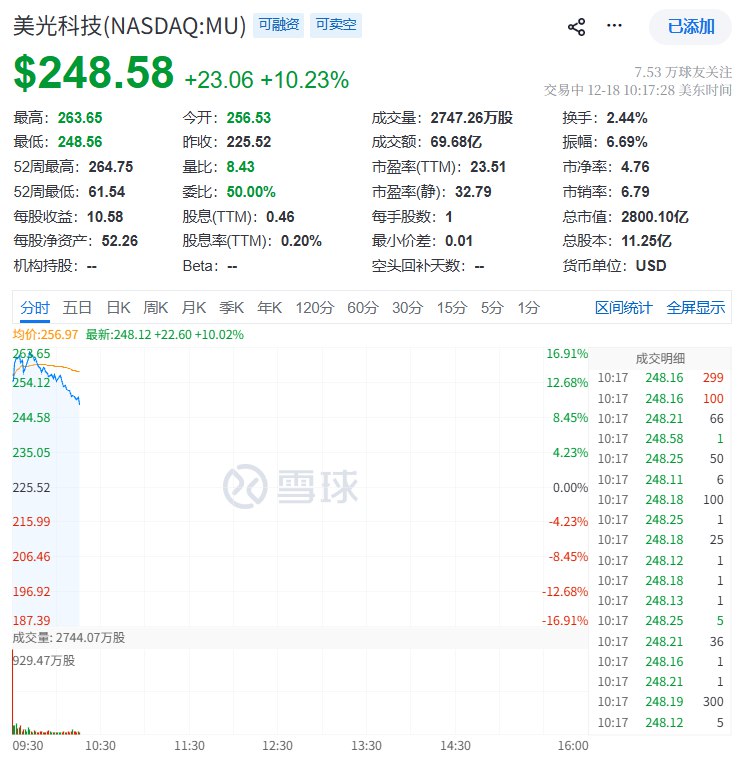Image resolution: width=739 pixels, height=771 pixels.
Task: Click the 市销率 value 6.79
Action: pos(635,192)
